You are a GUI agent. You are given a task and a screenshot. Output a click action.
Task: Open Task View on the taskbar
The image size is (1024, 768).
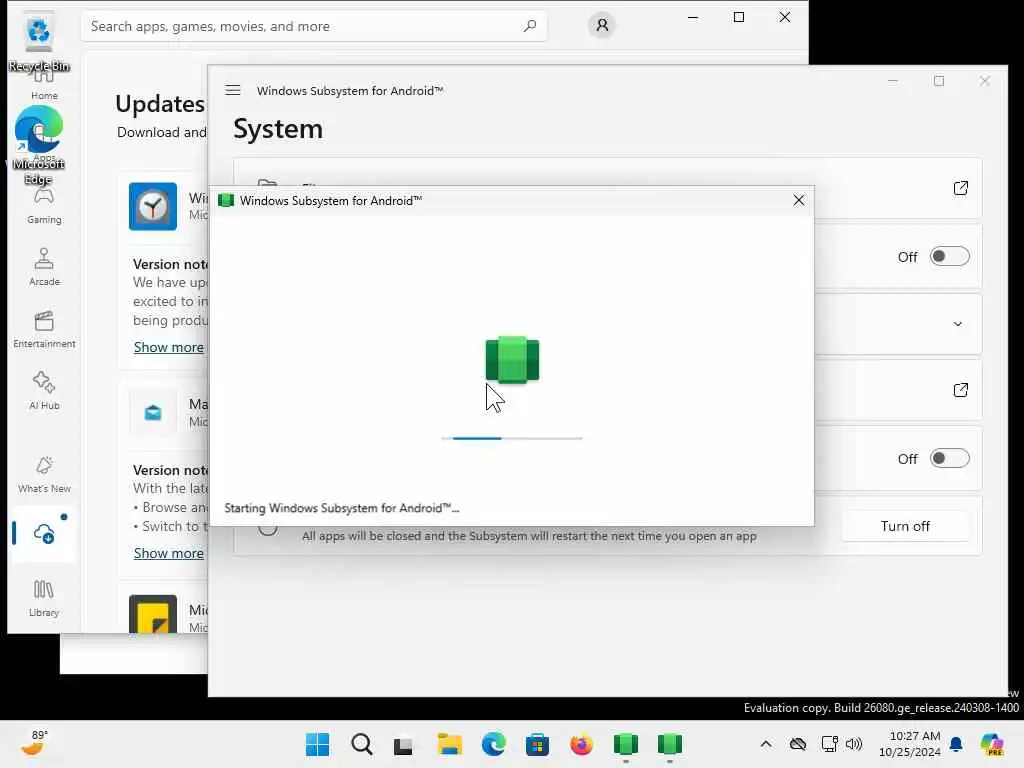click(x=404, y=744)
